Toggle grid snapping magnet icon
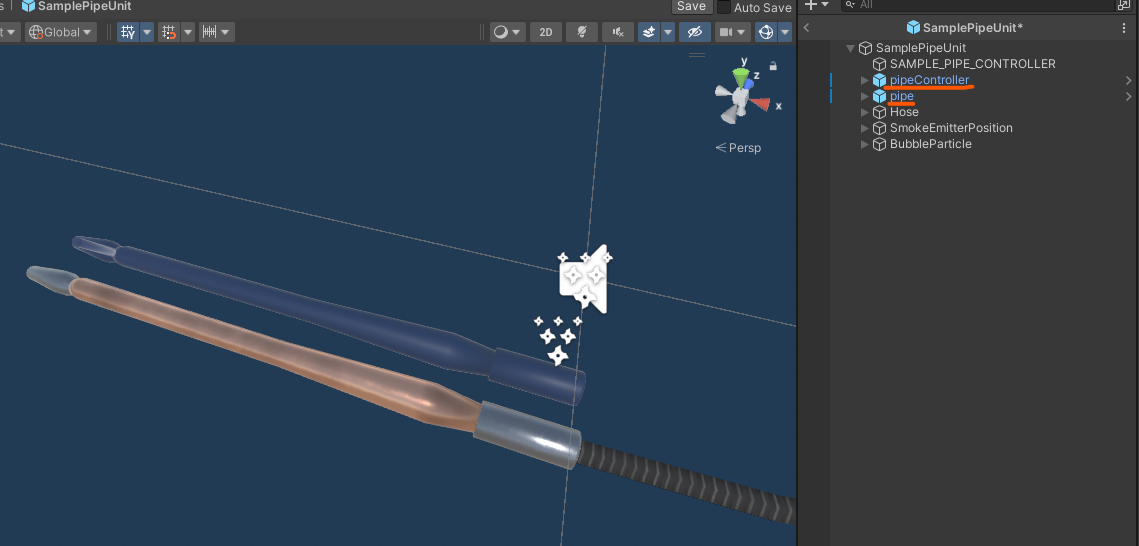This screenshot has height=546, width=1139. pos(169,32)
